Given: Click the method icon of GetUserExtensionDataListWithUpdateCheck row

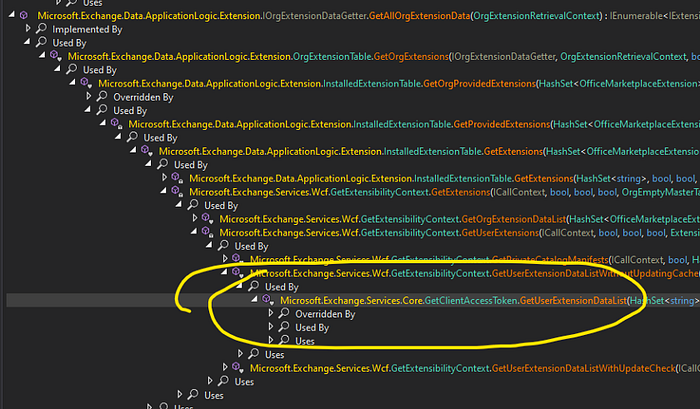Looking at the screenshot, I should (238, 368).
